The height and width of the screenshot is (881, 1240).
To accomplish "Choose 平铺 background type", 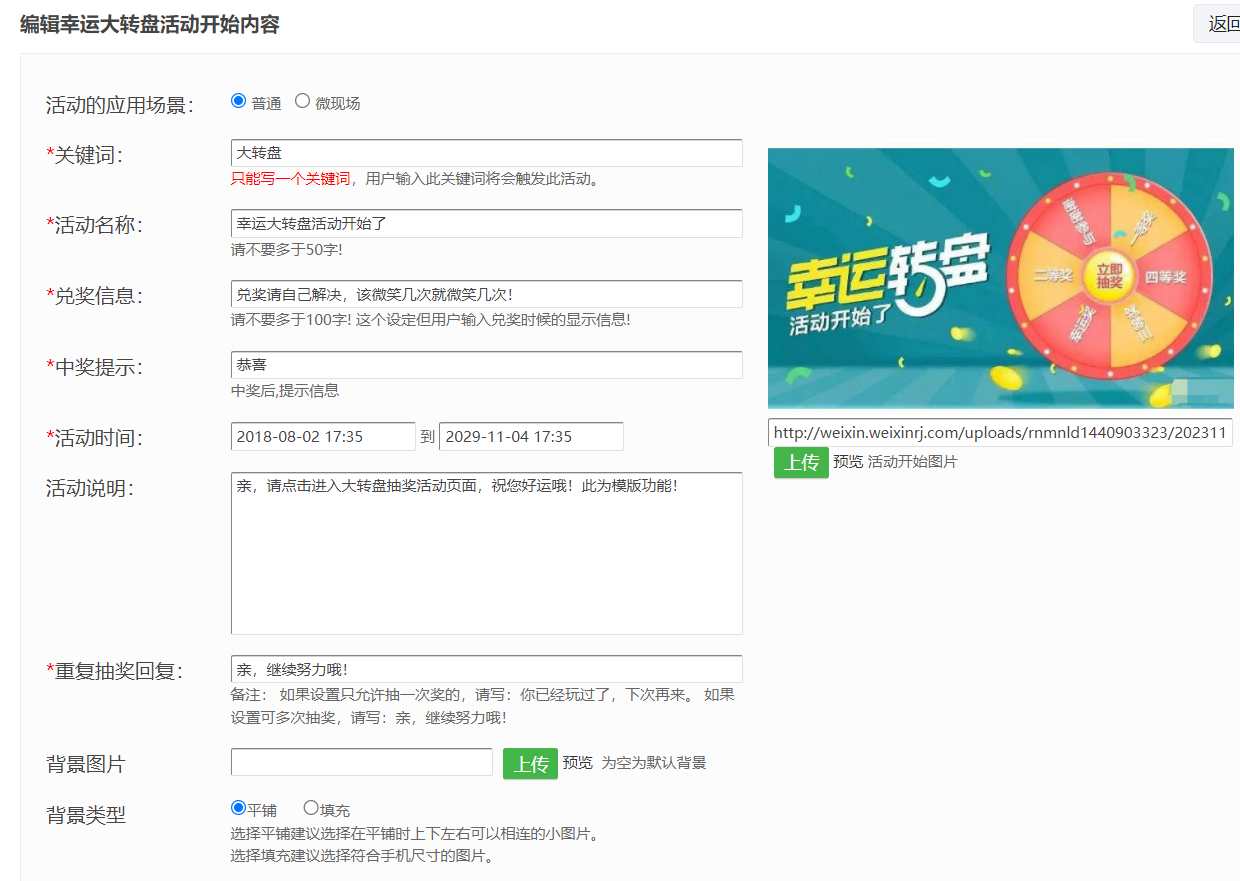I will pos(238,808).
